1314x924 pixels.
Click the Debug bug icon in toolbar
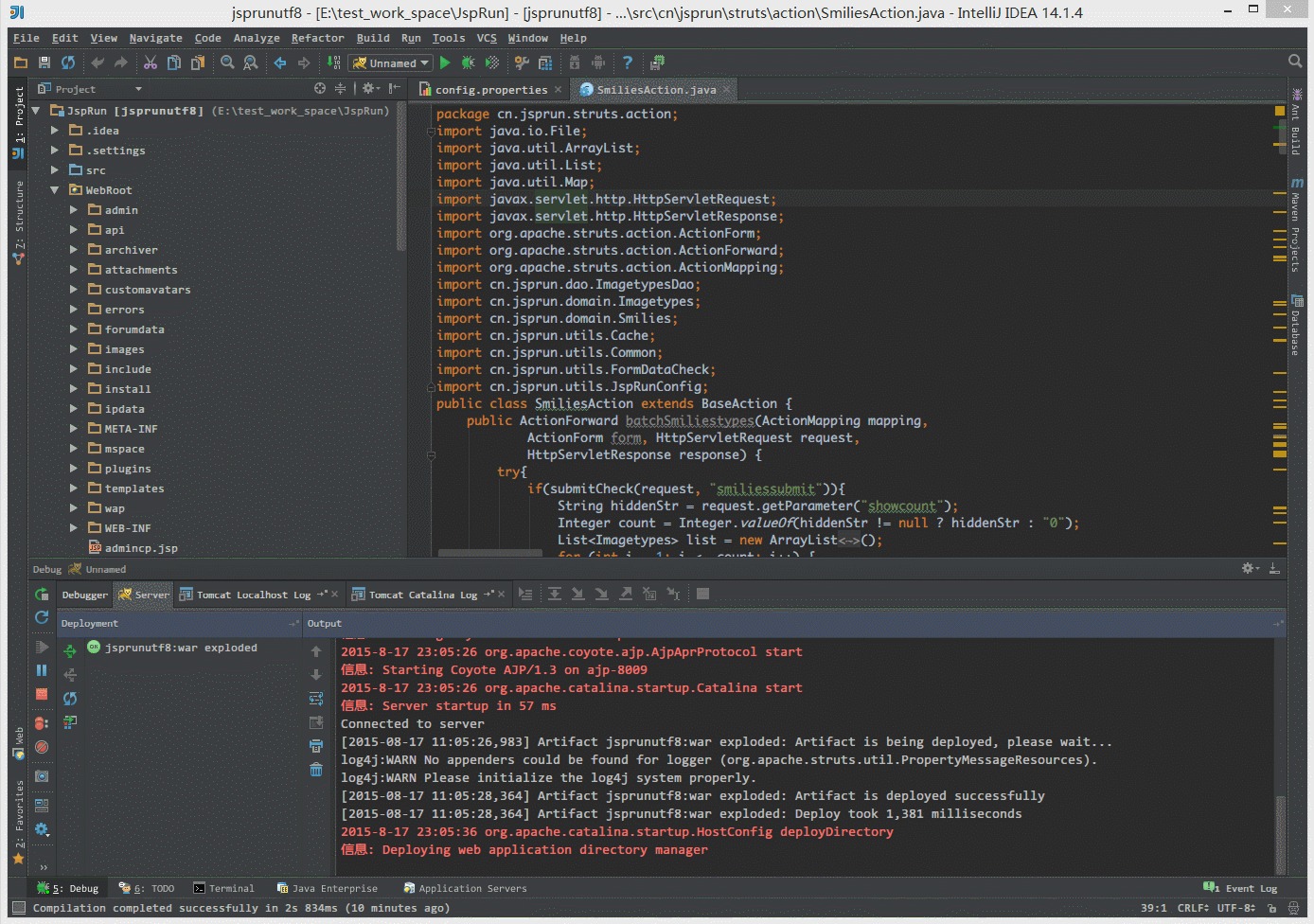[x=468, y=63]
